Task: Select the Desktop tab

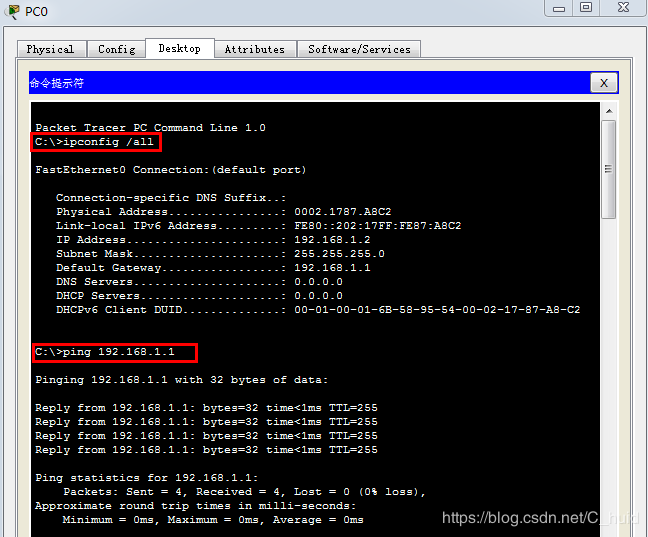Action: tap(180, 48)
